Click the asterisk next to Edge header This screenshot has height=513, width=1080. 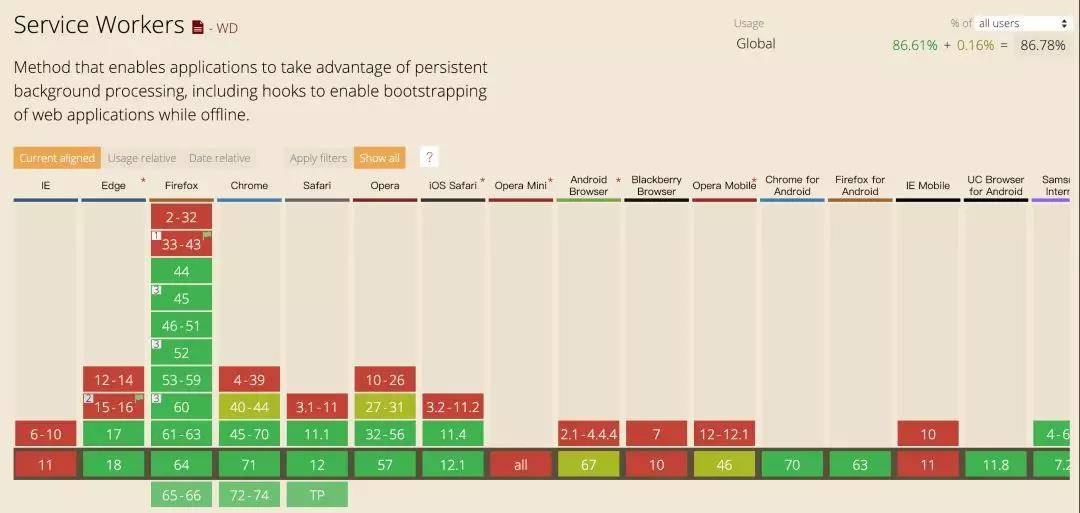pyautogui.click(x=143, y=180)
